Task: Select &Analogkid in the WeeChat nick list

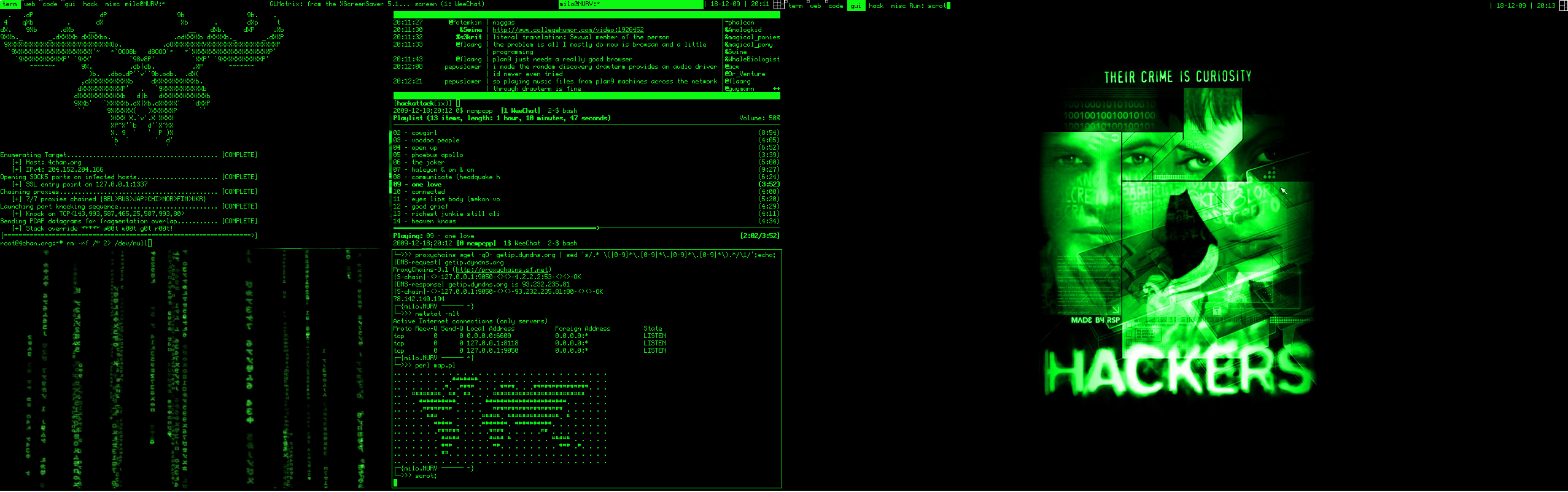Action: [x=743, y=29]
